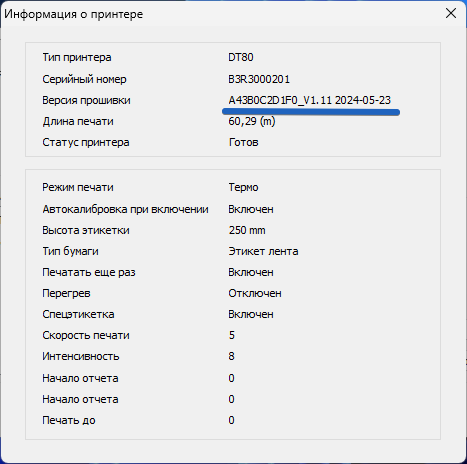The image size is (467, 464).
Task: Select print speed value 5
Action: click(232, 335)
